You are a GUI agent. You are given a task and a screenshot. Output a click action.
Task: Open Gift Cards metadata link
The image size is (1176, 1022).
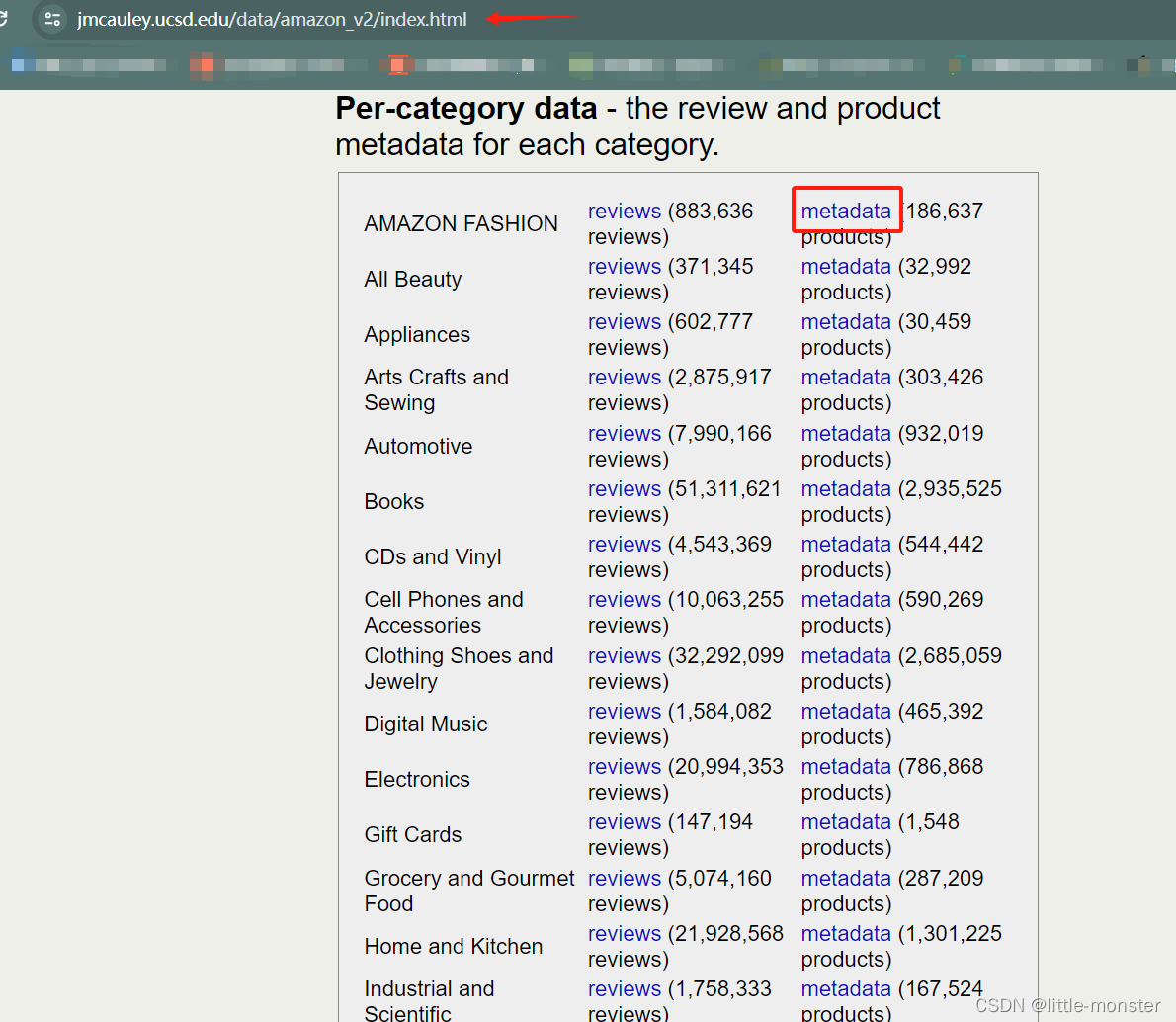click(845, 821)
